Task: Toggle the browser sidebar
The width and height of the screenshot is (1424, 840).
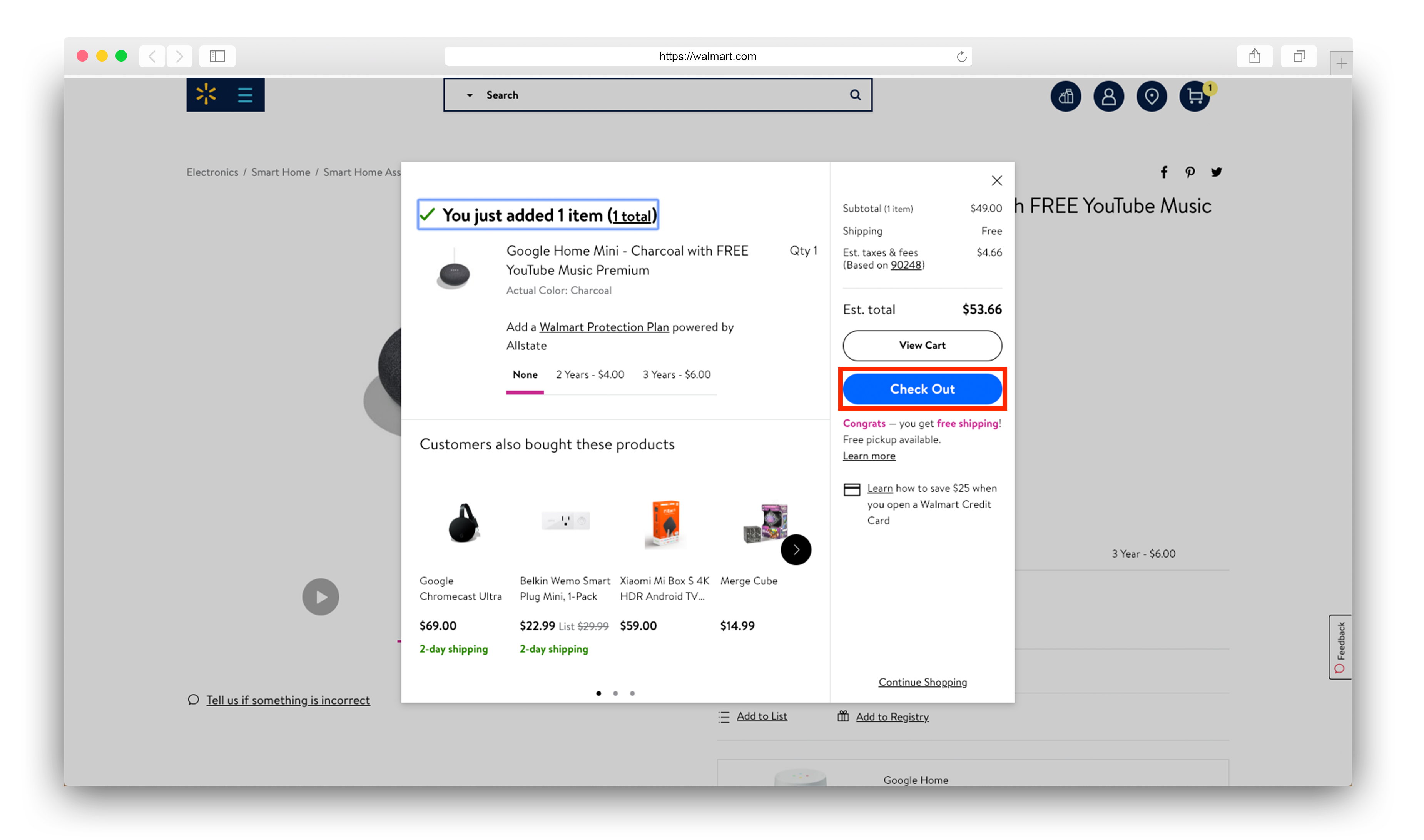Action: [217, 56]
